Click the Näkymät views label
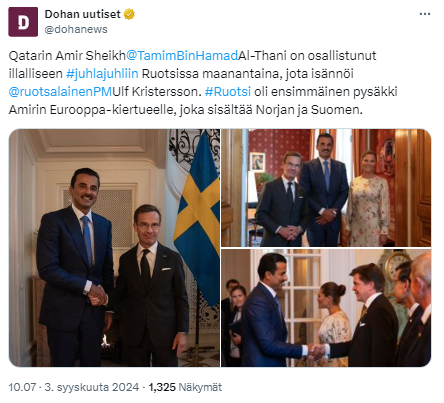Viewport: 444px width, 403px height. pyautogui.click(x=200, y=387)
